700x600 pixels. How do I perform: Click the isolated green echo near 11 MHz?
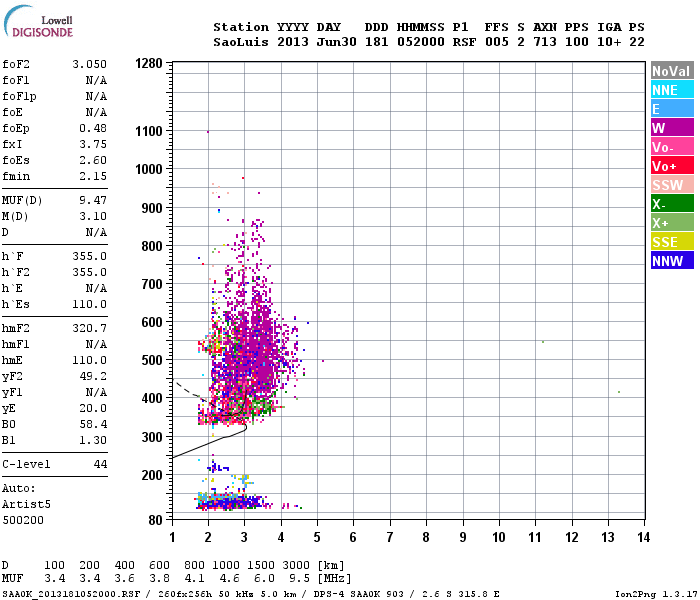(542, 342)
